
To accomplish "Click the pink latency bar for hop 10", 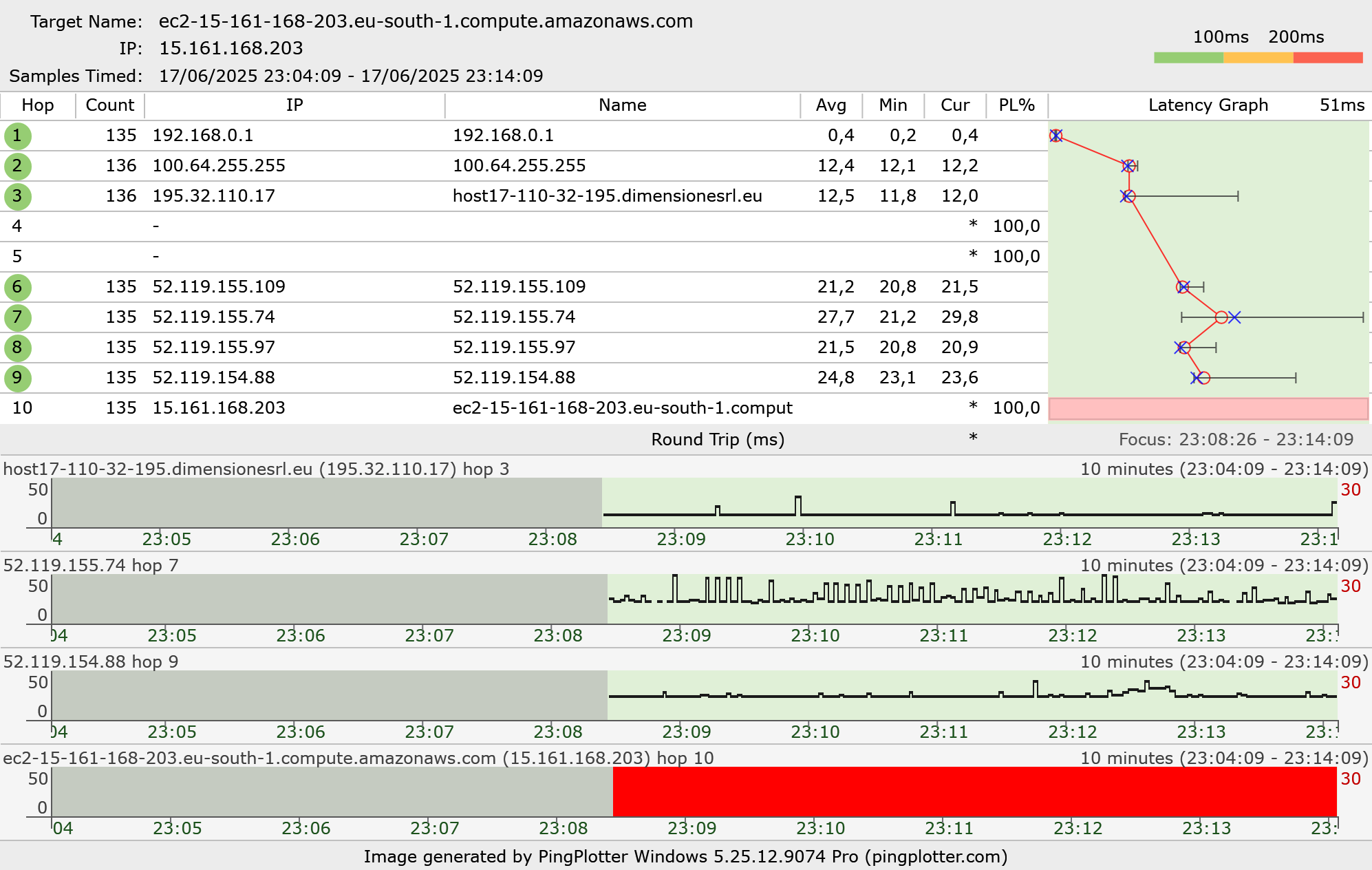I will 1208,409.
